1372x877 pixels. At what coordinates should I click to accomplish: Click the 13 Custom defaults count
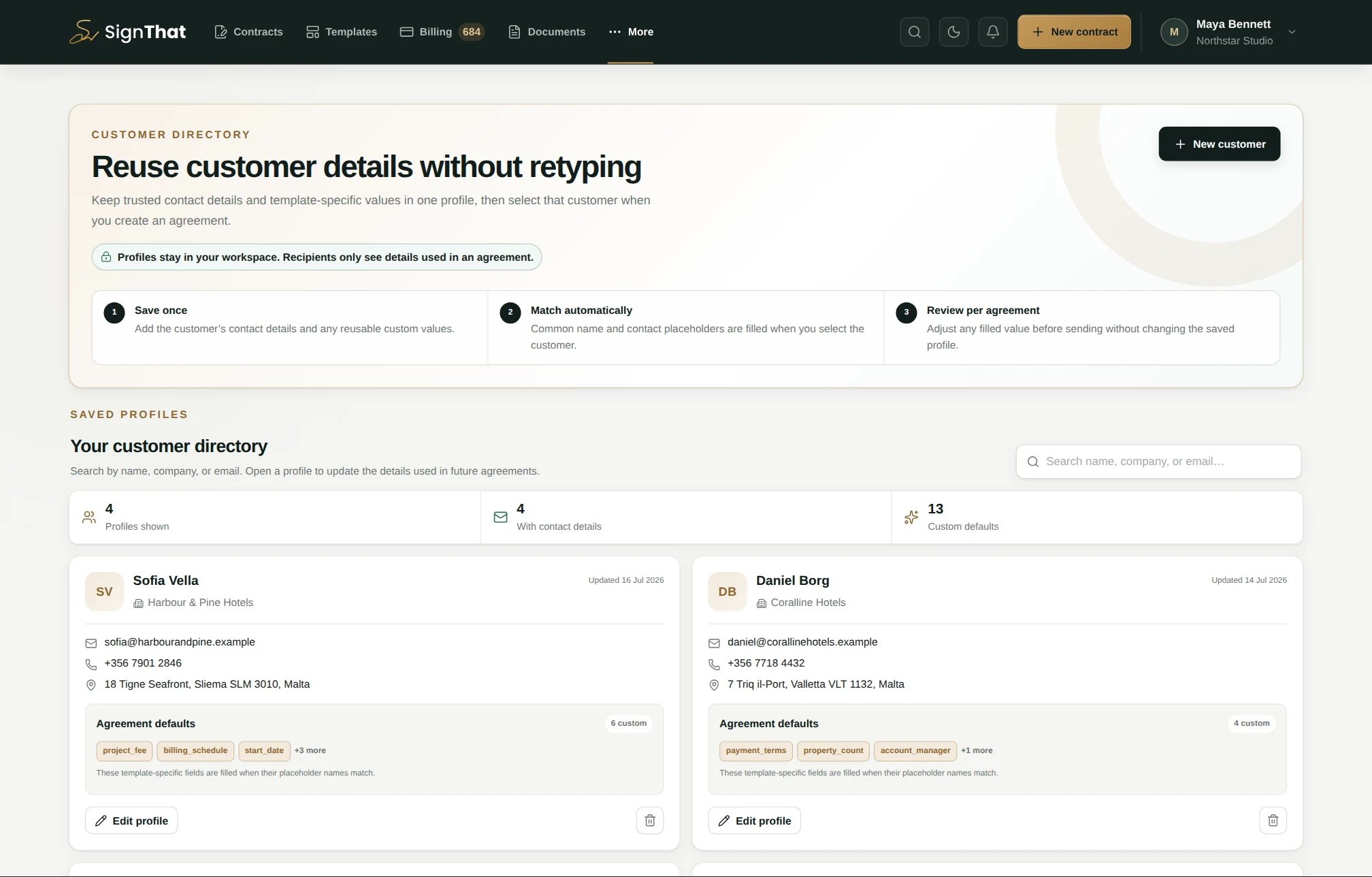pyautogui.click(x=935, y=509)
